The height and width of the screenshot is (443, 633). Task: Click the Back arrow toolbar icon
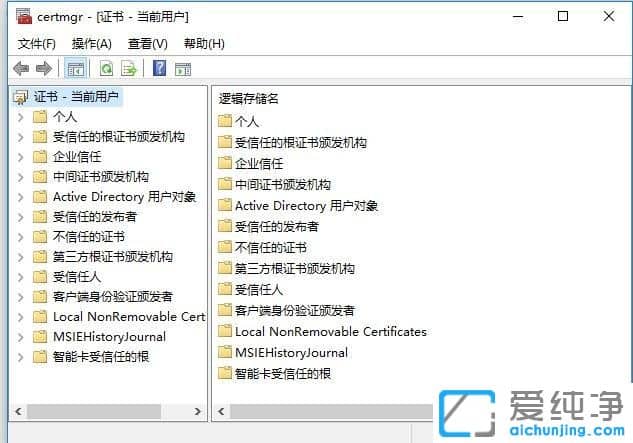21,69
